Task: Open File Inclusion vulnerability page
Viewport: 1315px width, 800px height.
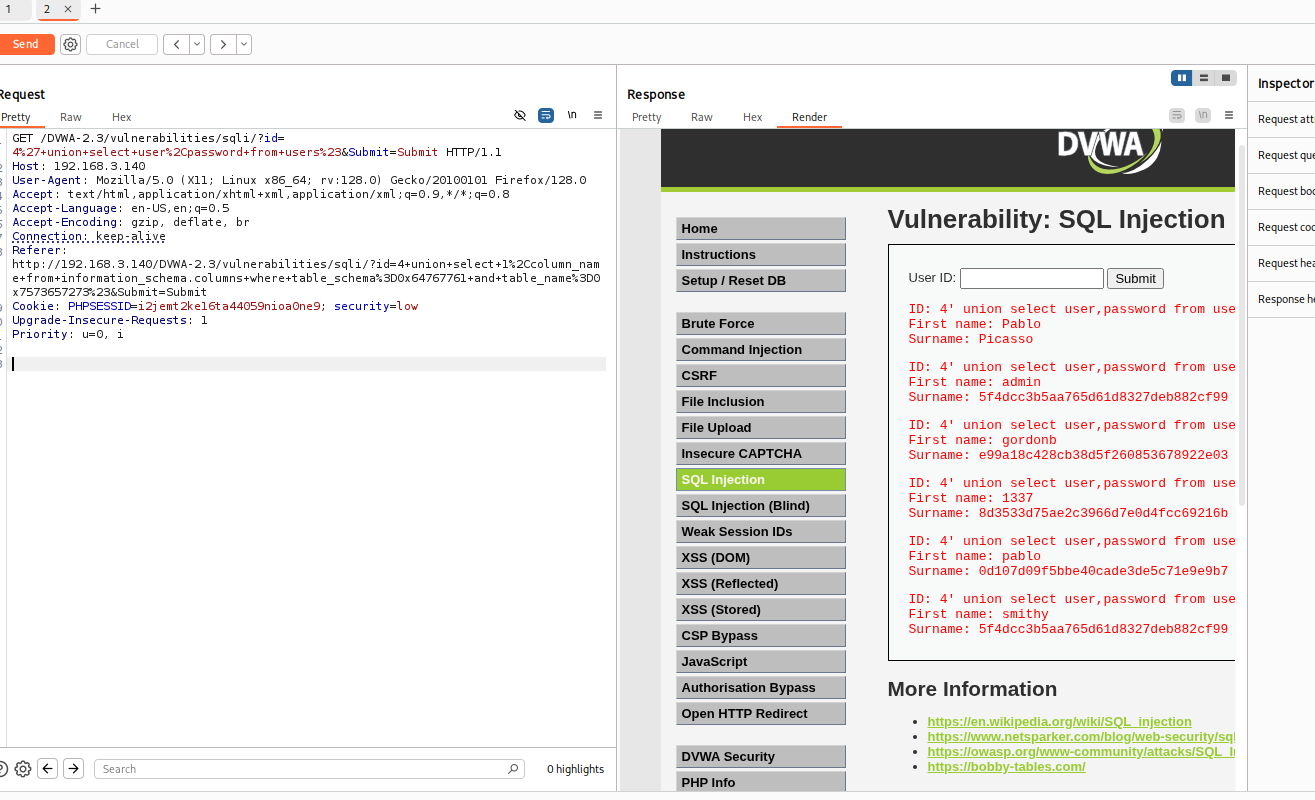Action: pos(761,401)
